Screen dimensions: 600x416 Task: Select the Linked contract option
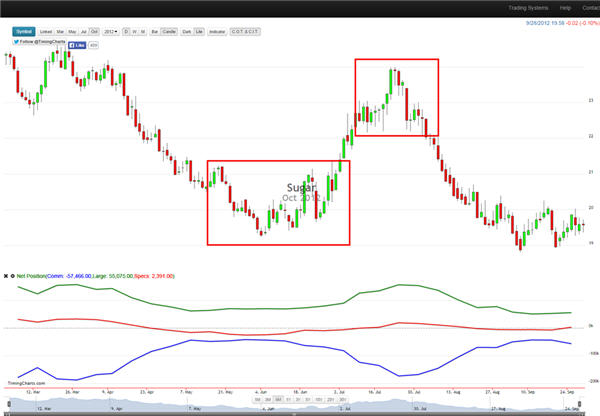coord(44,32)
